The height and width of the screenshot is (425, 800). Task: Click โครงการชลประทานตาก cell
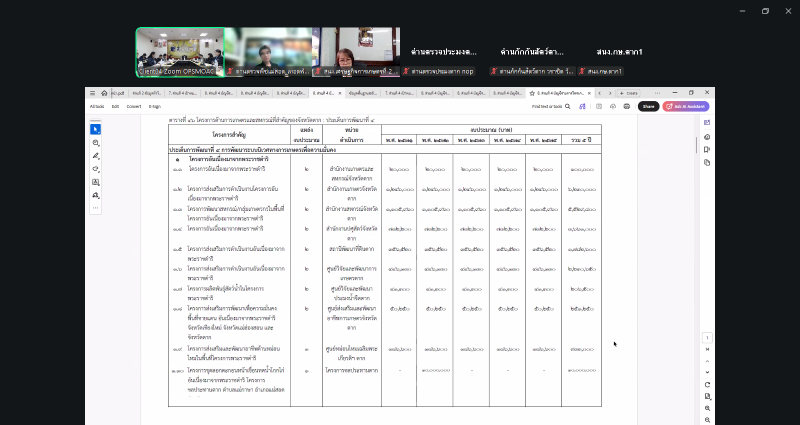click(352, 370)
